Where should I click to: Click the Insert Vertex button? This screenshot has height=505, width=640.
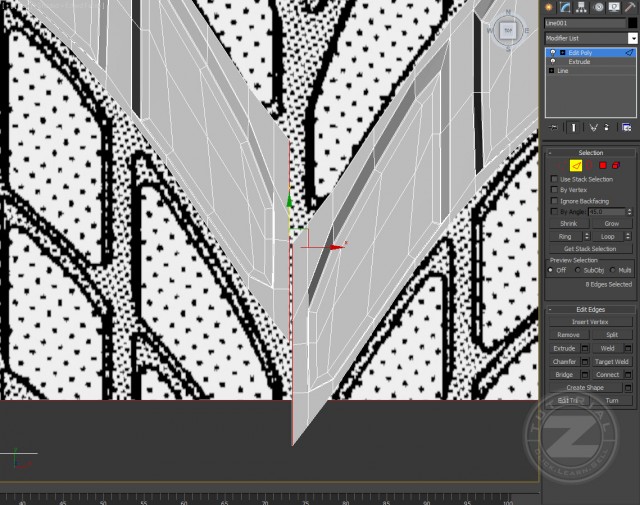coord(590,322)
